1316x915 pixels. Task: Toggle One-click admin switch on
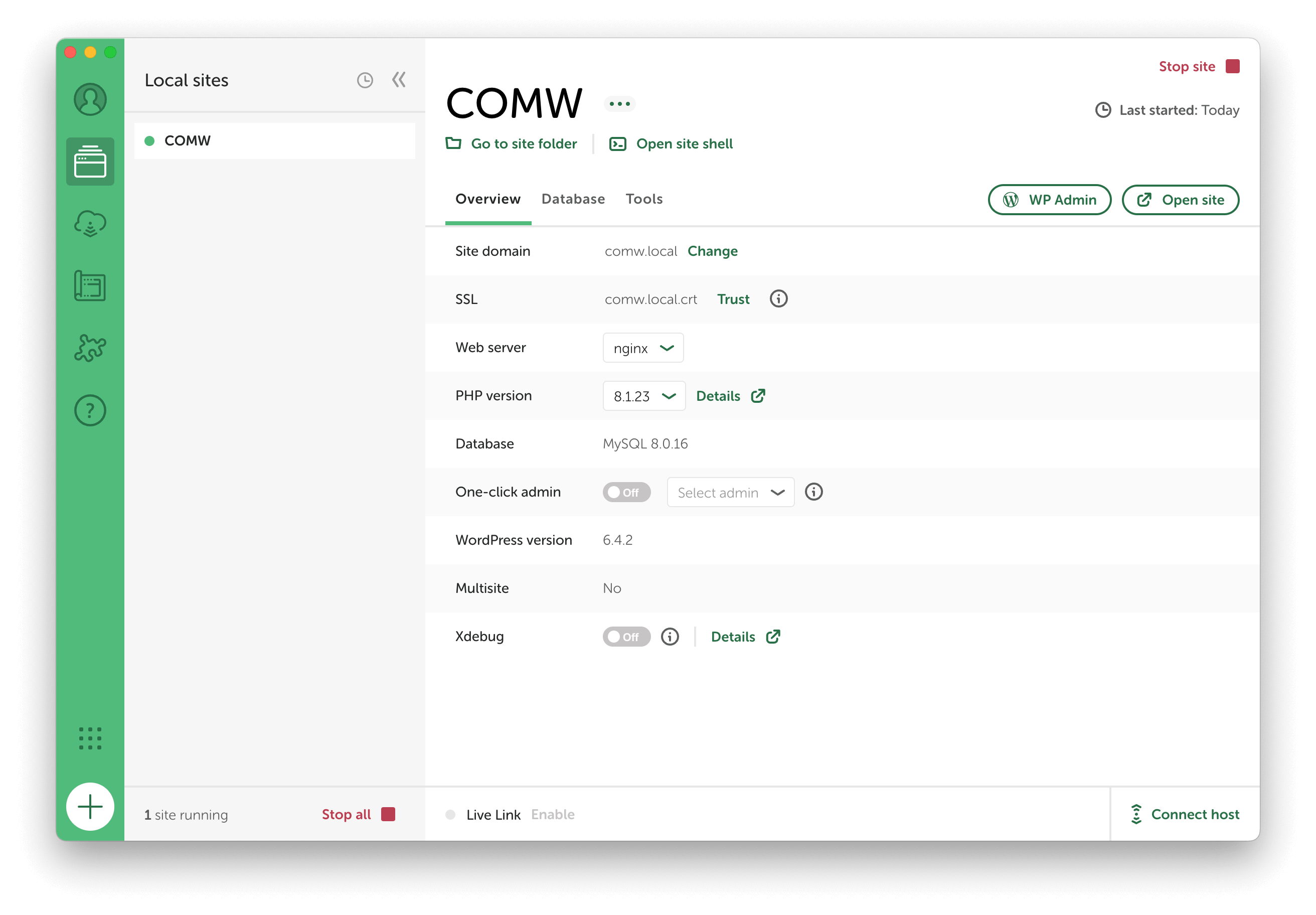626,493
